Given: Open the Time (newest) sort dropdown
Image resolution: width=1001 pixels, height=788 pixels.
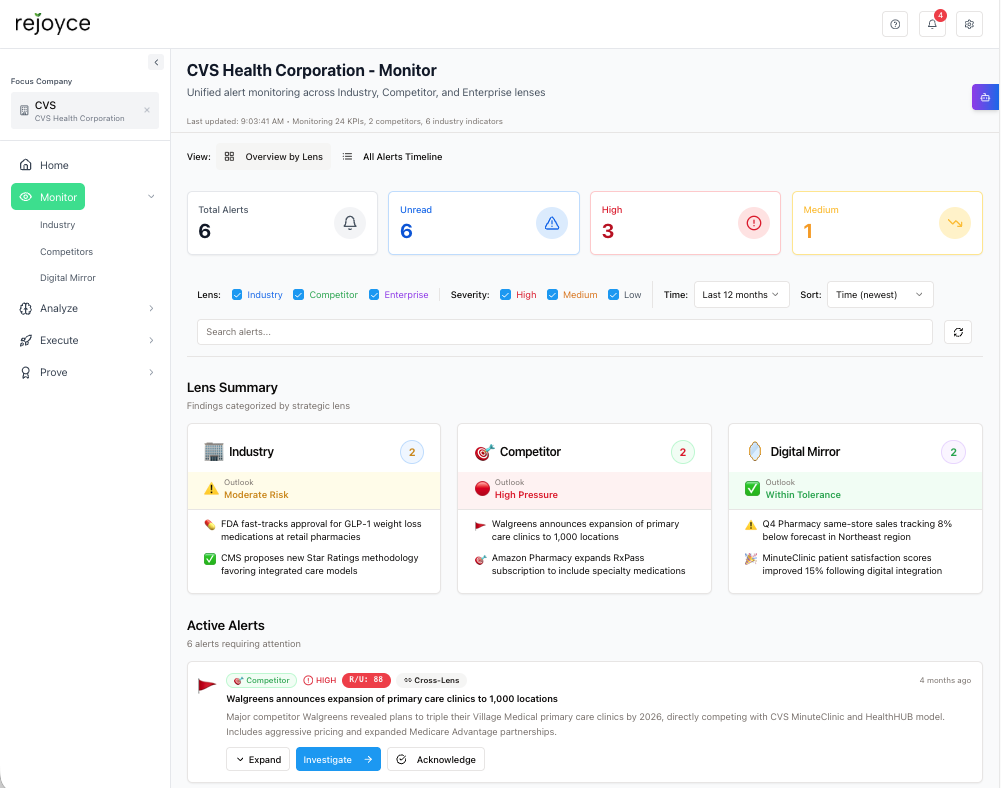Looking at the screenshot, I should [880, 294].
